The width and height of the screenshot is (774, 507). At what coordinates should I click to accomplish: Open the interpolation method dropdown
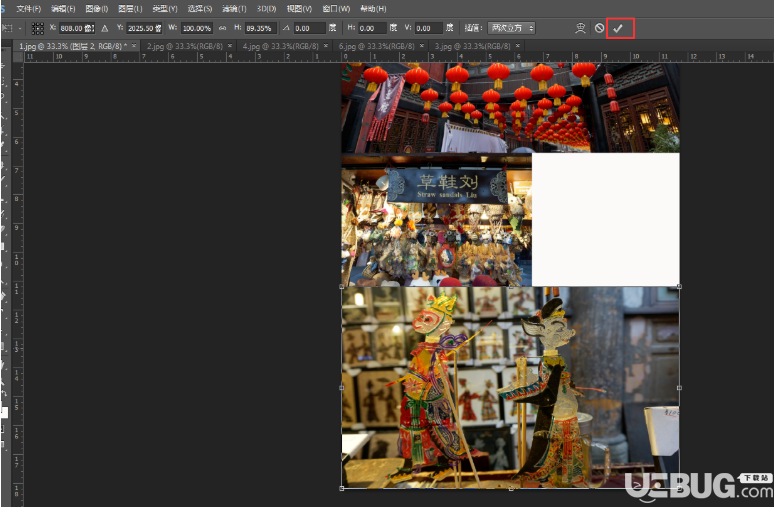[511, 28]
